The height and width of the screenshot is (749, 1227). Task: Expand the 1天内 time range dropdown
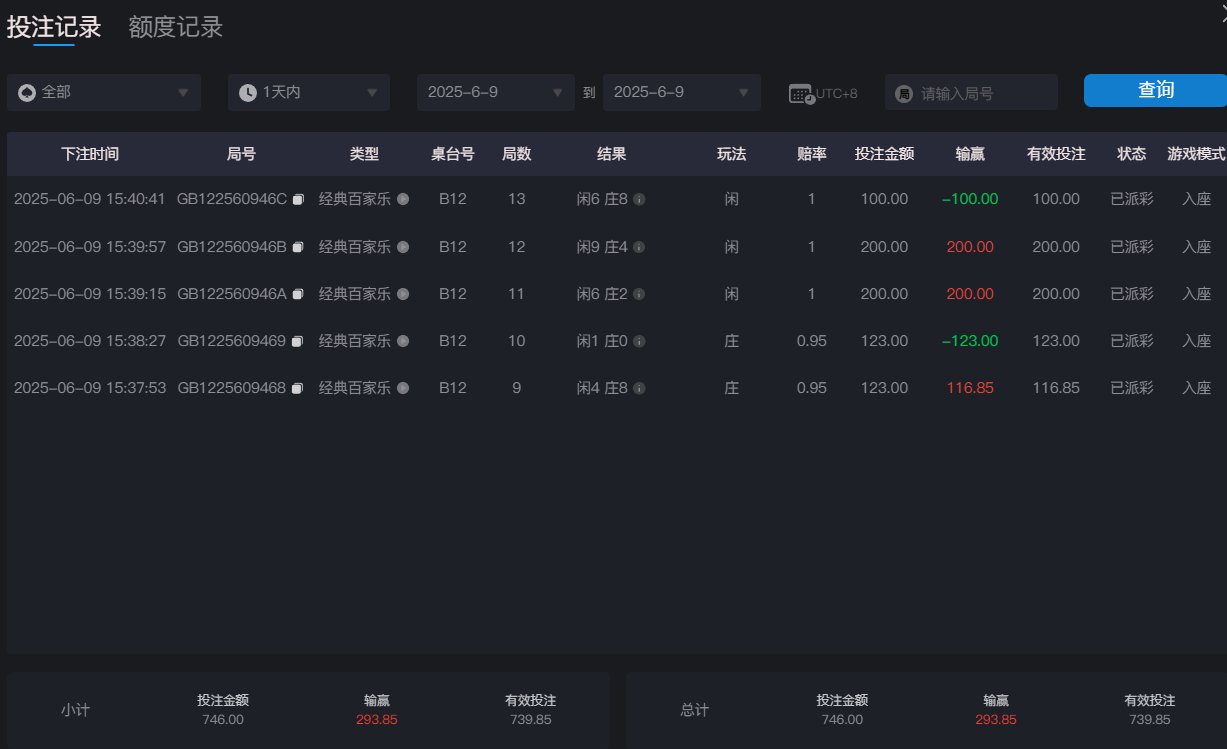(308, 93)
